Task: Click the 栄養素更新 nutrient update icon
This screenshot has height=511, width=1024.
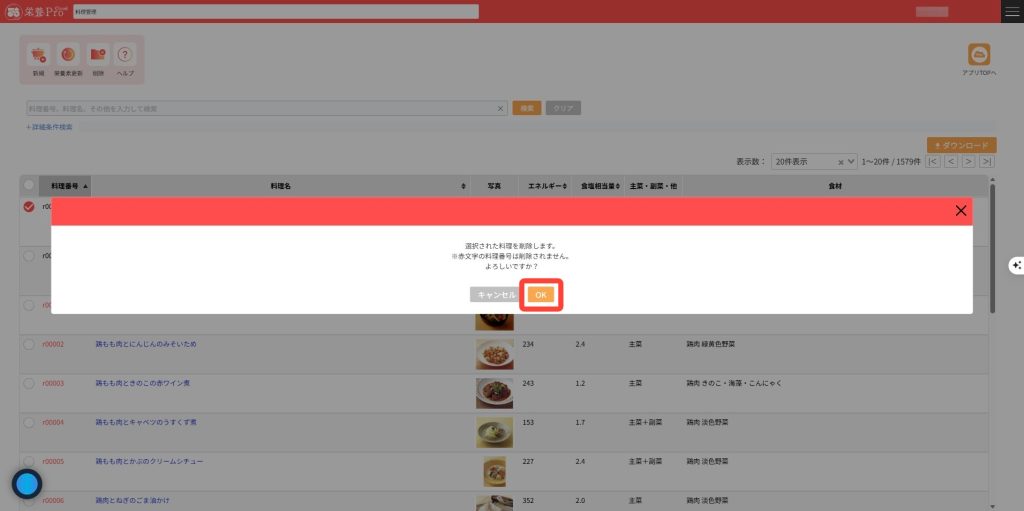Action: 68,56
